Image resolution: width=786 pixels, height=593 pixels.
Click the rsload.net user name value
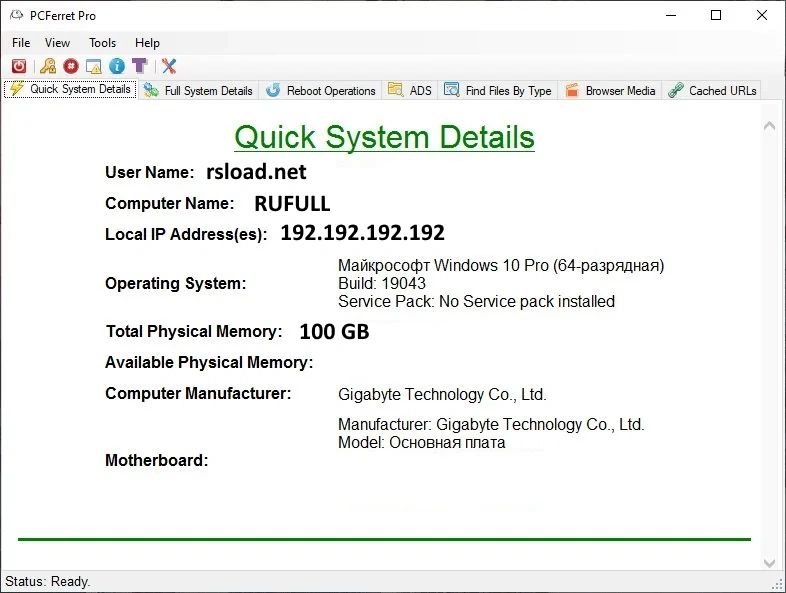256,172
